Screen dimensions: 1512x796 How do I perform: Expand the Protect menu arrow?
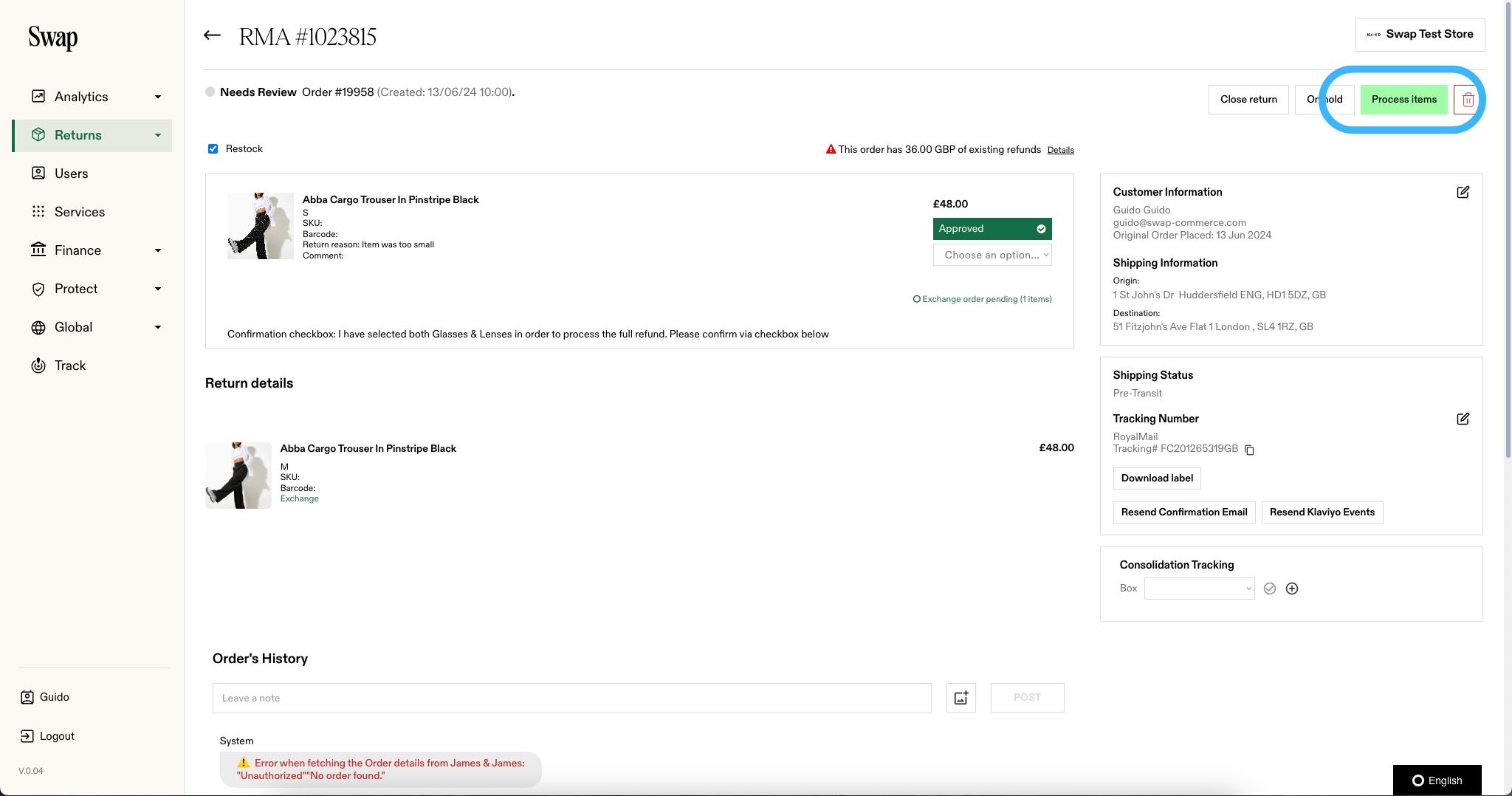[157, 289]
